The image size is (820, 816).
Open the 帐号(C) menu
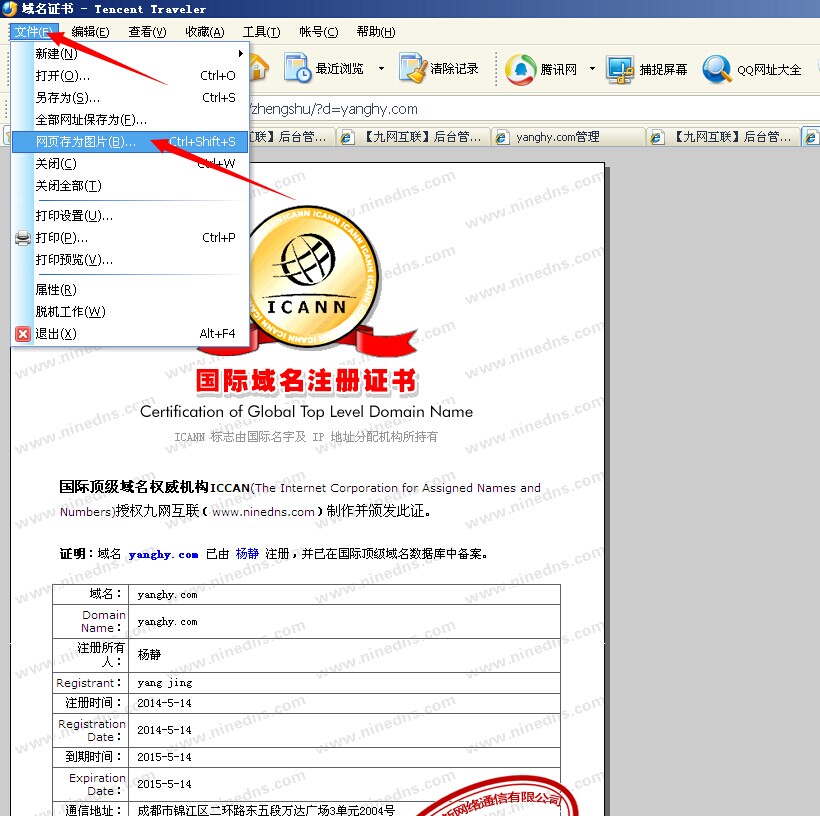coord(318,32)
